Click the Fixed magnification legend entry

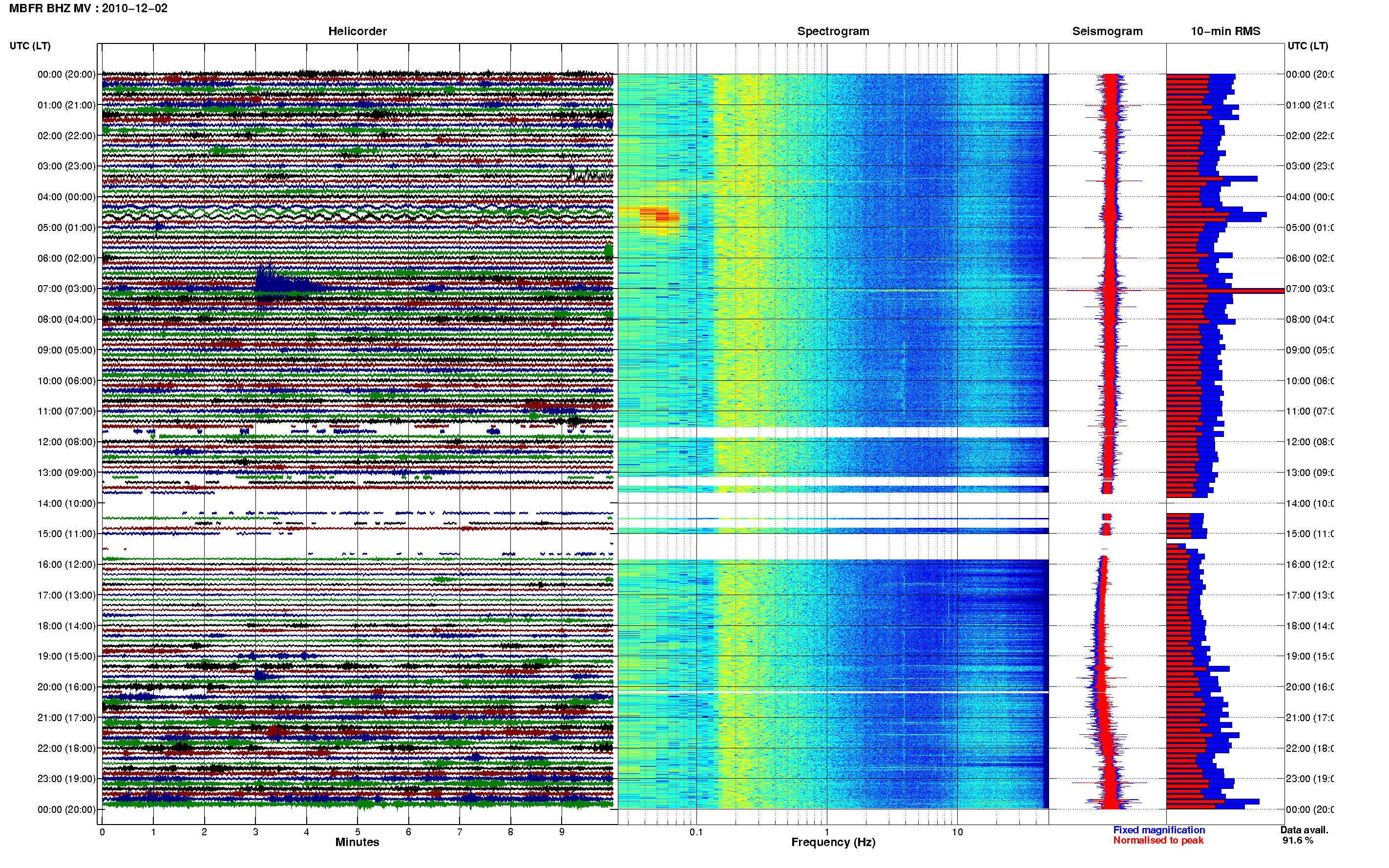(x=1159, y=830)
